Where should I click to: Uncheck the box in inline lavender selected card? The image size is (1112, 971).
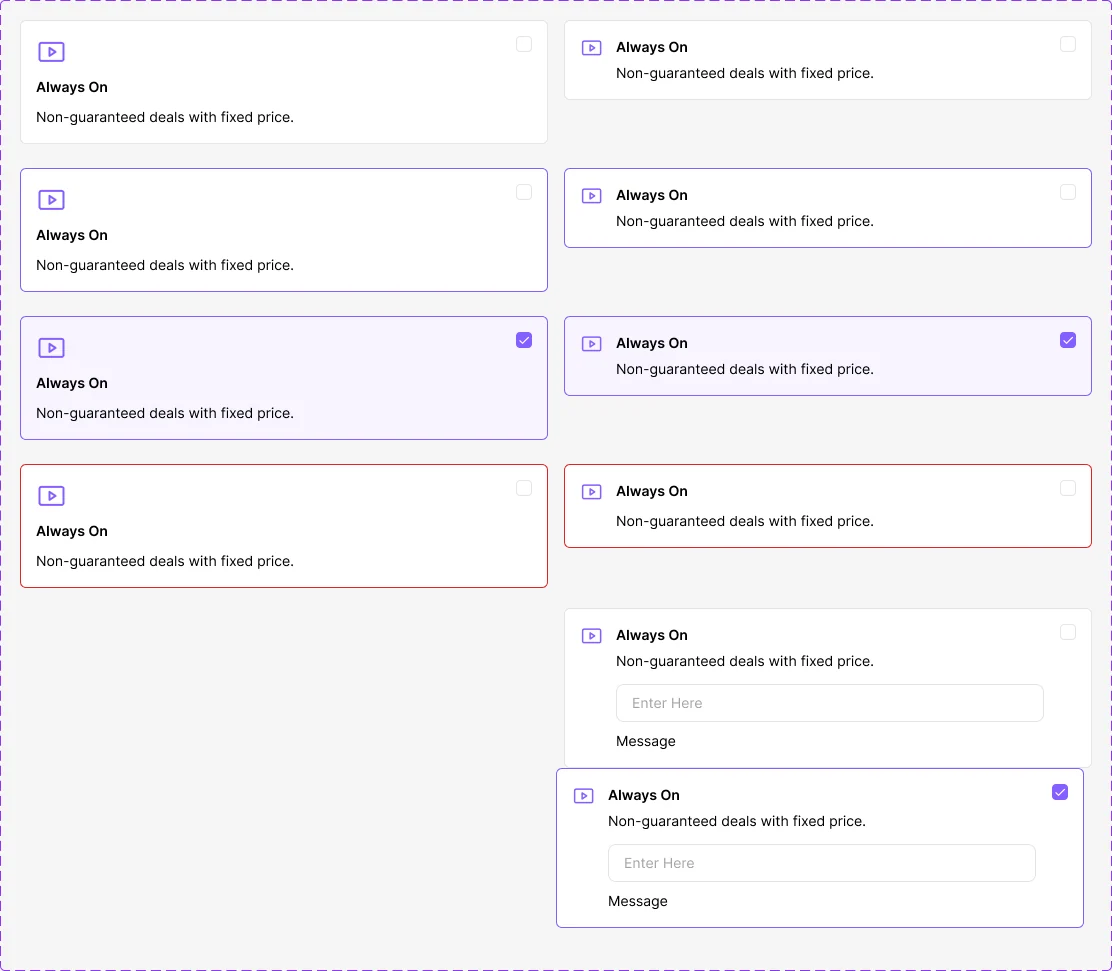1068,340
